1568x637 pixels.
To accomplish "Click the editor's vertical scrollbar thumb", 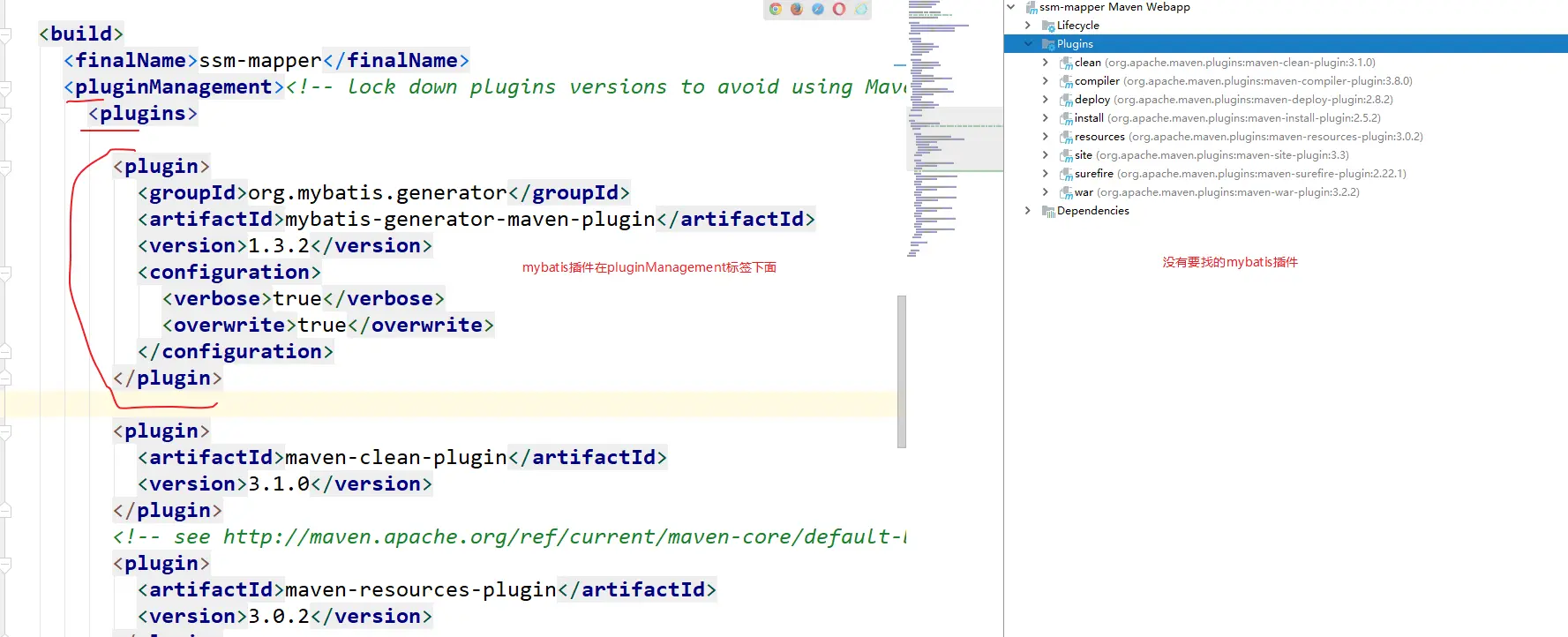I will click(x=902, y=371).
